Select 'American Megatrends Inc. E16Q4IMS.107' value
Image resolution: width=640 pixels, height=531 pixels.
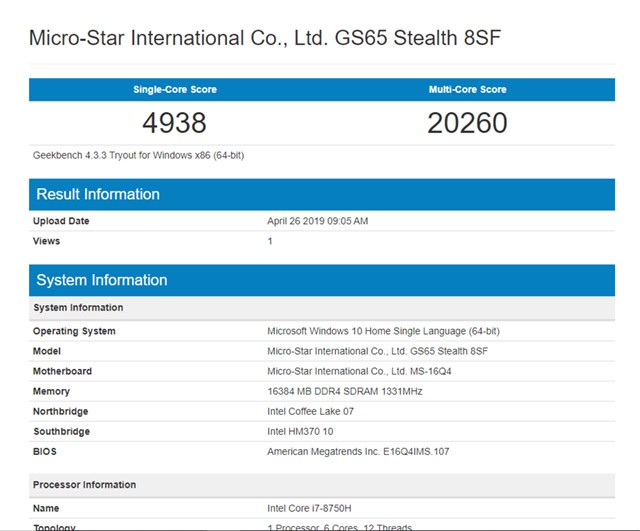(x=358, y=451)
